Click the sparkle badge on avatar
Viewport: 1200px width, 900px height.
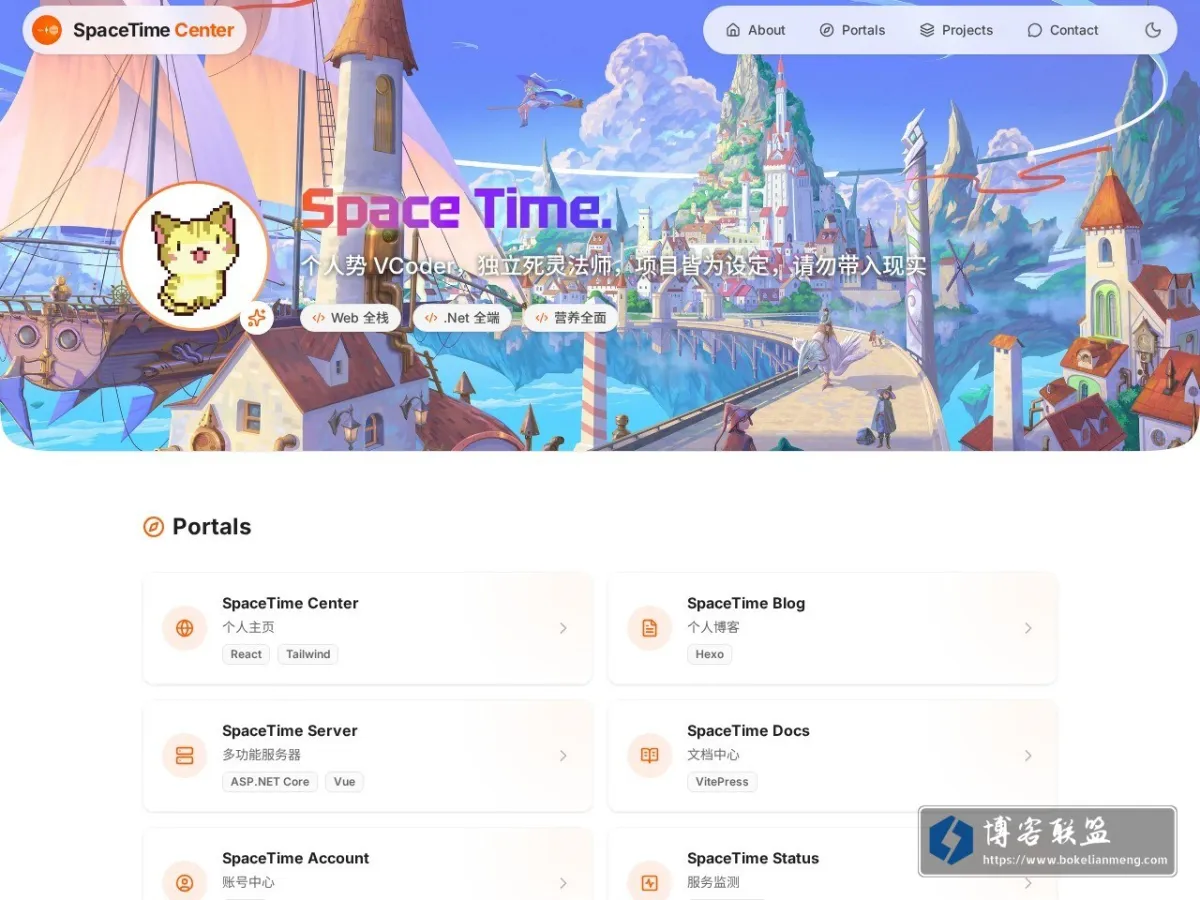pyautogui.click(x=257, y=318)
